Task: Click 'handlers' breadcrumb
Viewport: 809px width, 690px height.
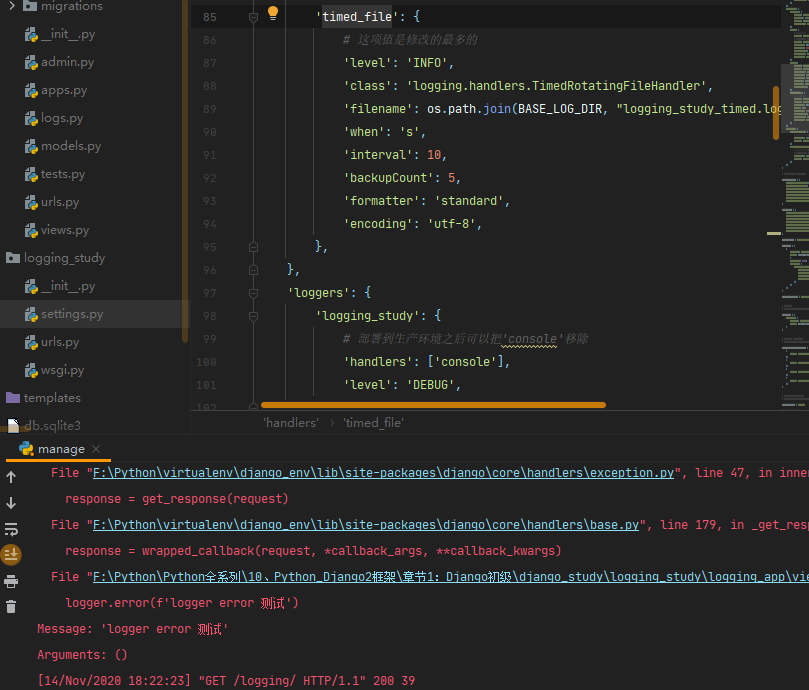Action: tap(291, 423)
